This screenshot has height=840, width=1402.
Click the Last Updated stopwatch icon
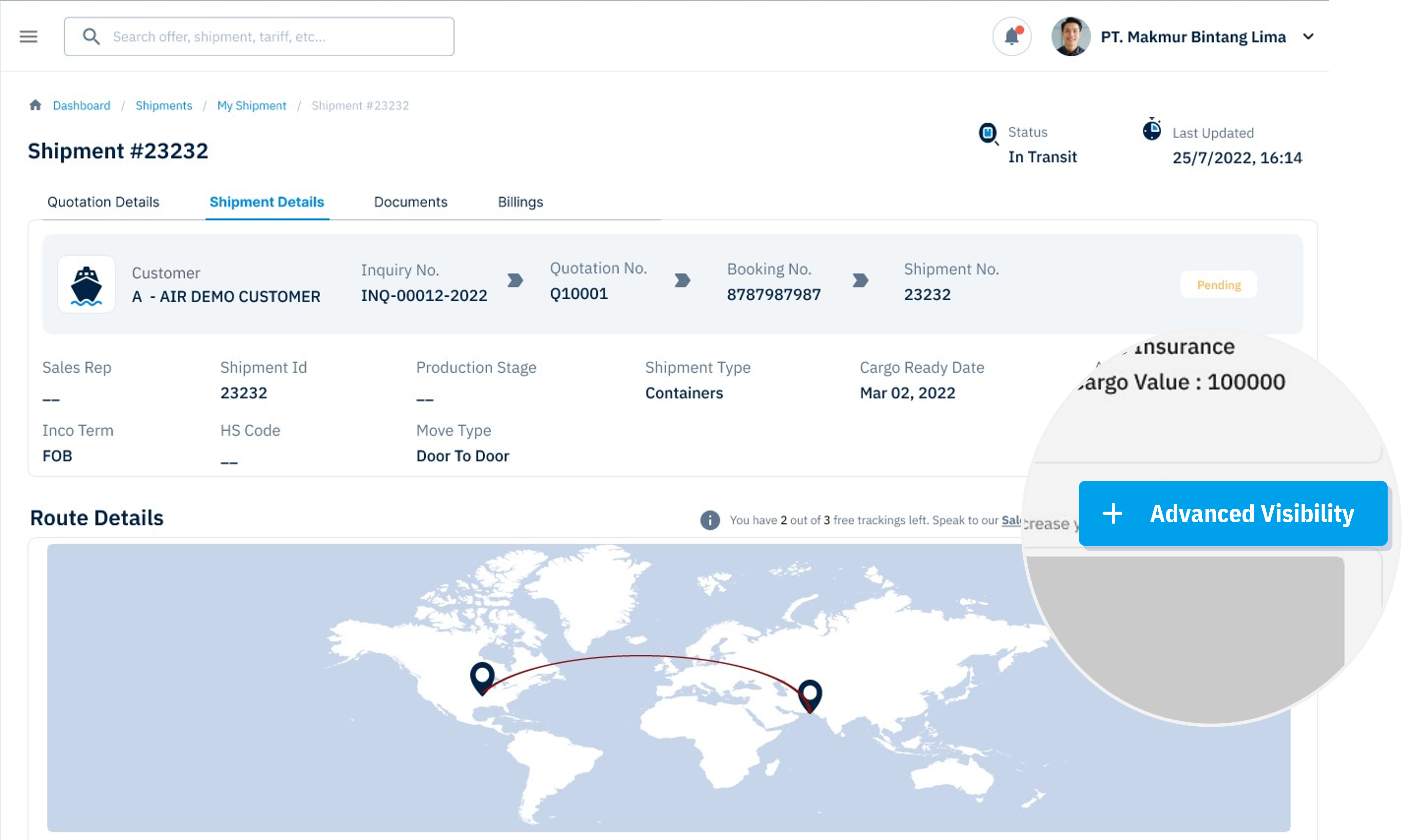(x=1152, y=129)
